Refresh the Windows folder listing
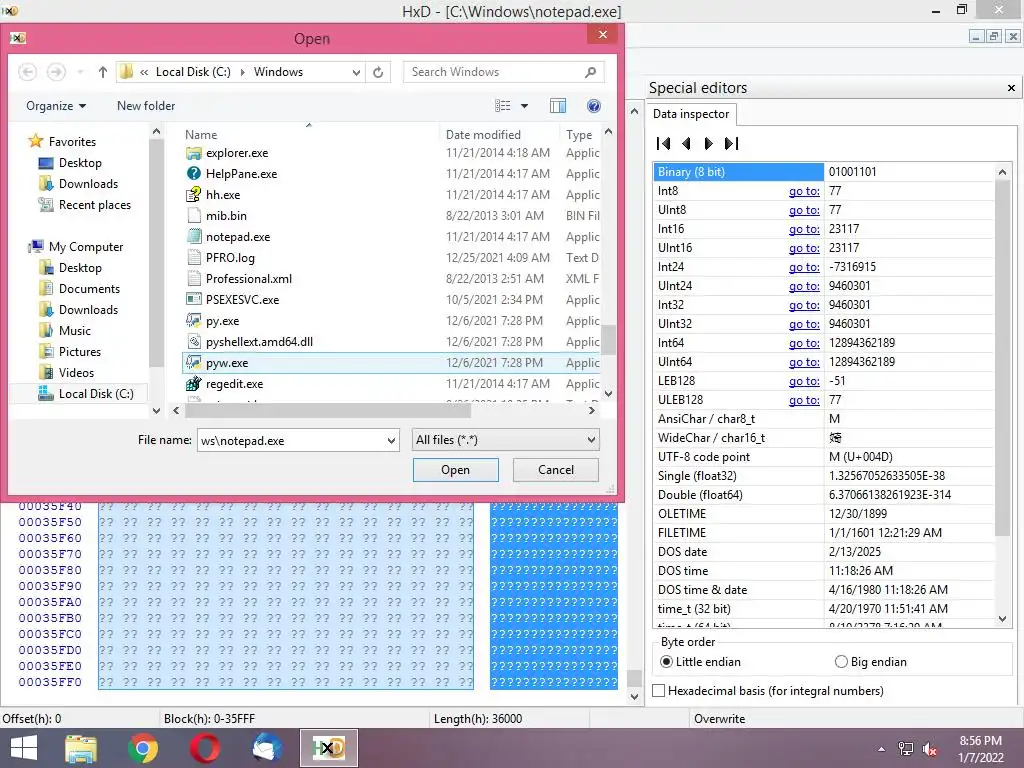The height and width of the screenshot is (768, 1024). 378,72
